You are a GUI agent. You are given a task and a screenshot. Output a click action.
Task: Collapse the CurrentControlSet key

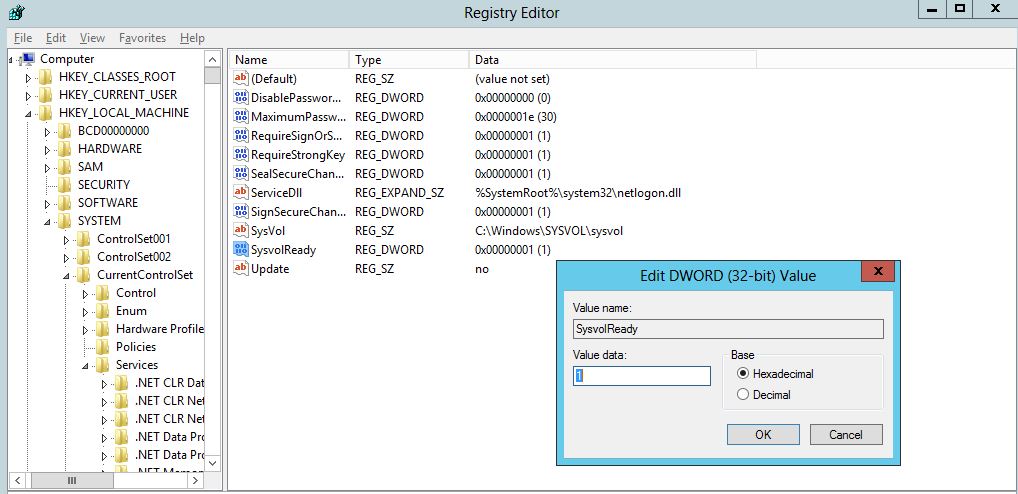[67, 275]
